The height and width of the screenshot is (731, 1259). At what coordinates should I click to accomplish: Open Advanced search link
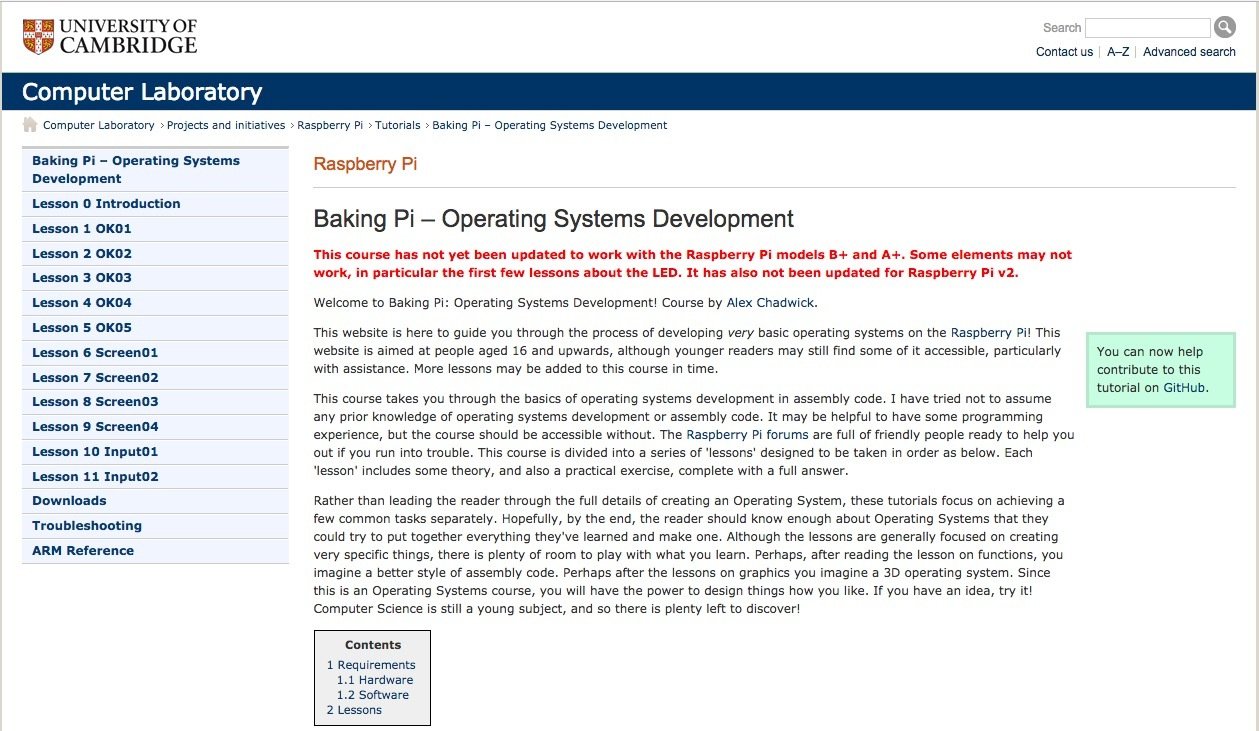[x=1189, y=52]
